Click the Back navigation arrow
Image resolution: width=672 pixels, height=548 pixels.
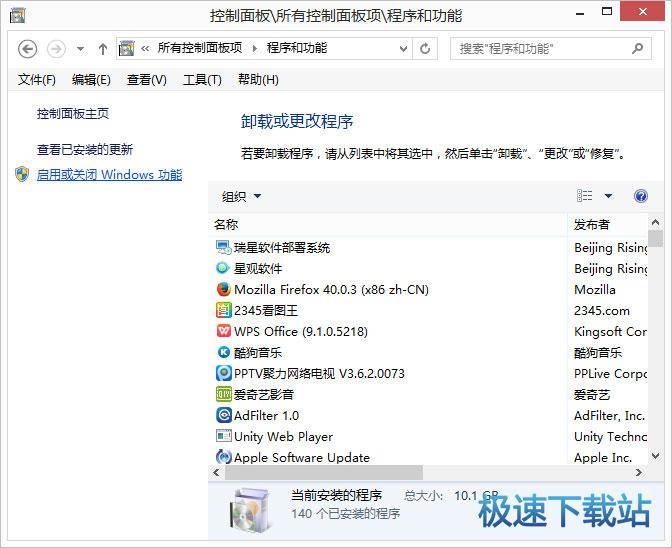(27, 49)
